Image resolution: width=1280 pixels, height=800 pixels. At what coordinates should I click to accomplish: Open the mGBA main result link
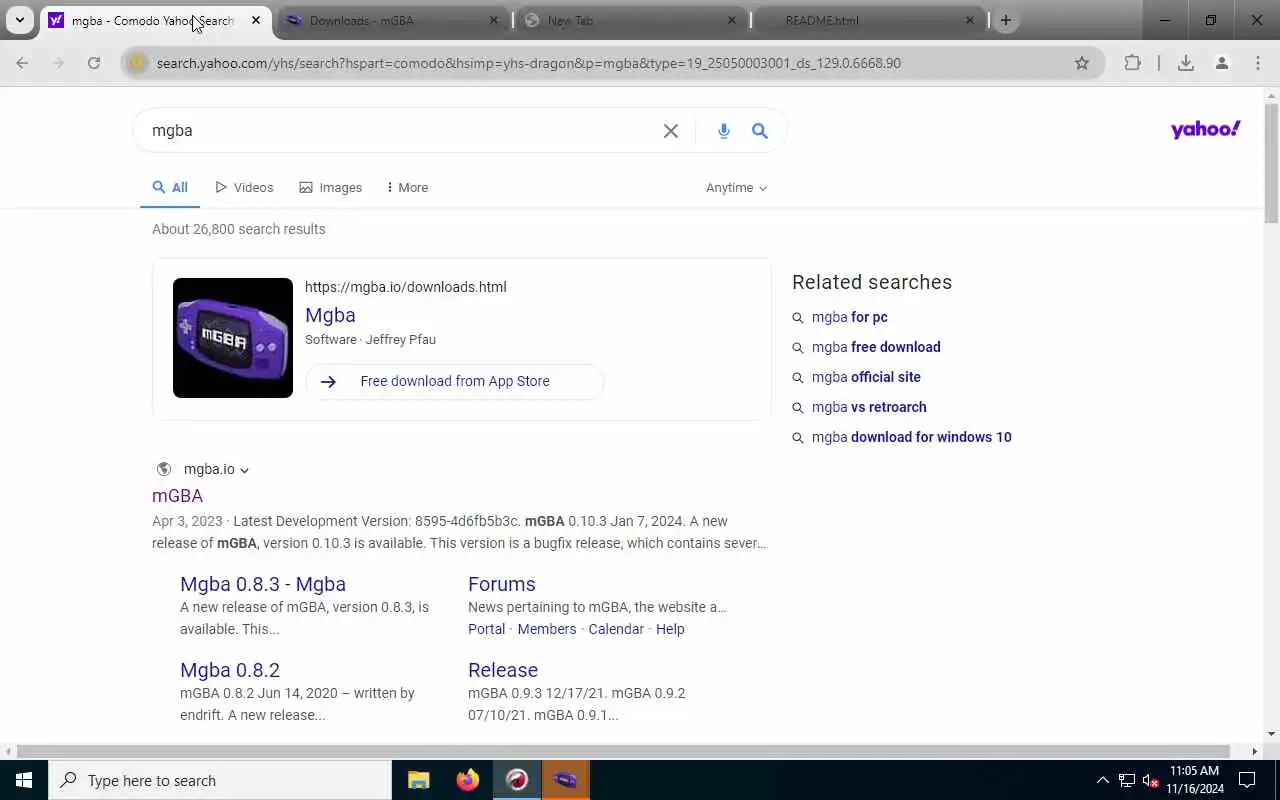[x=177, y=496]
